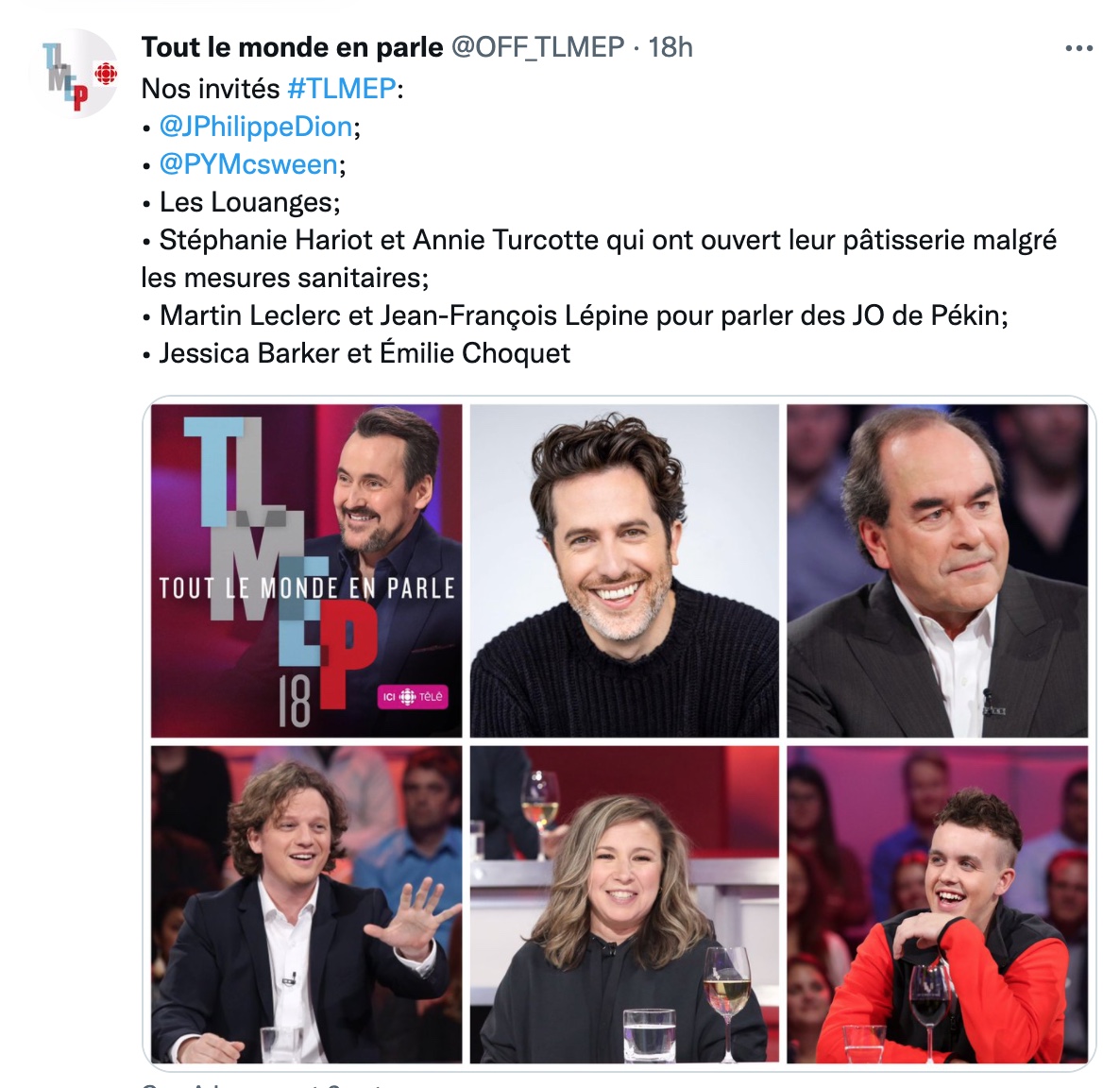Click the 18h tweet timestamp
The height and width of the screenshot is (1088, 1120).
pos(670,47)
